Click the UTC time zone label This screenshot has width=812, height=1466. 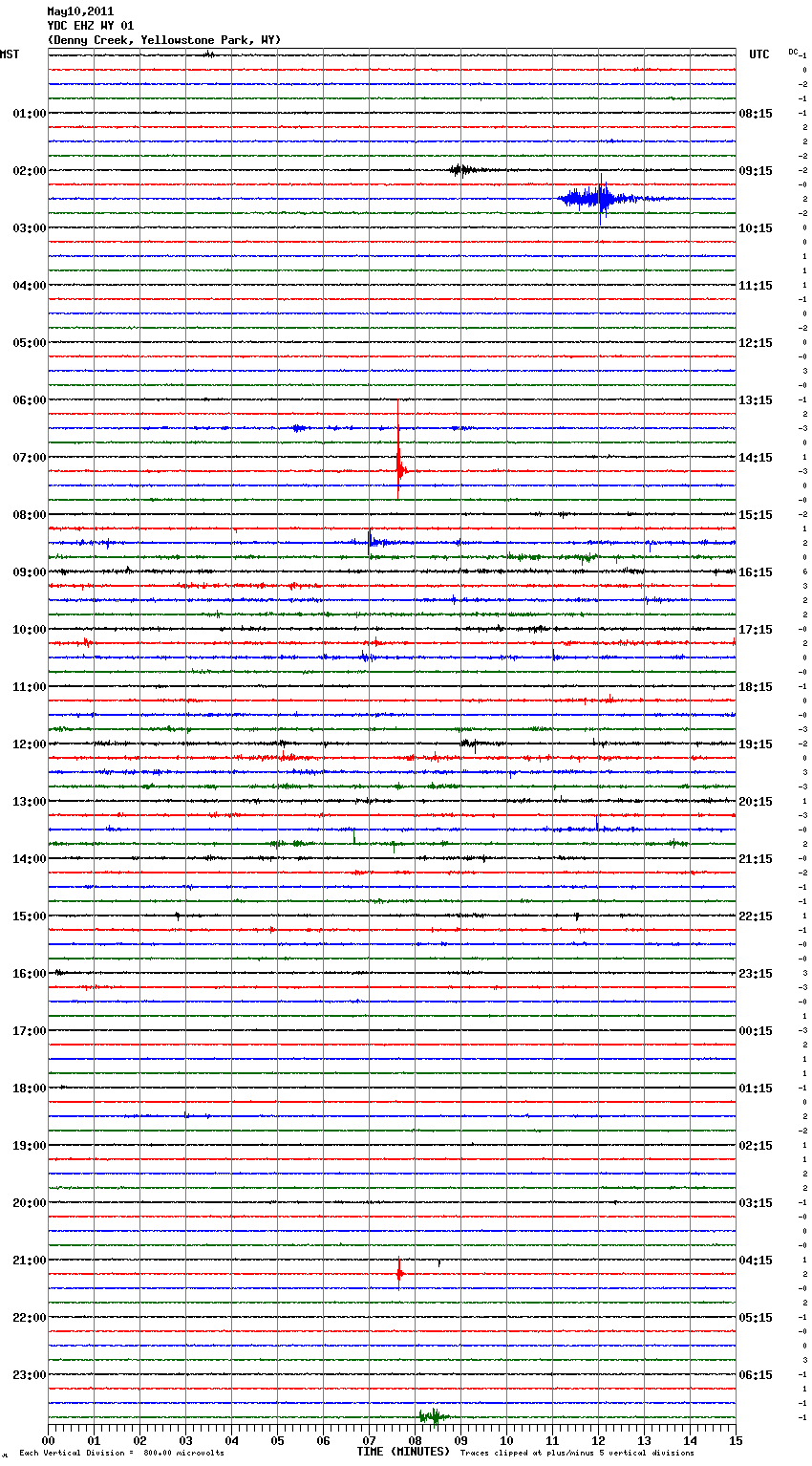759,54
